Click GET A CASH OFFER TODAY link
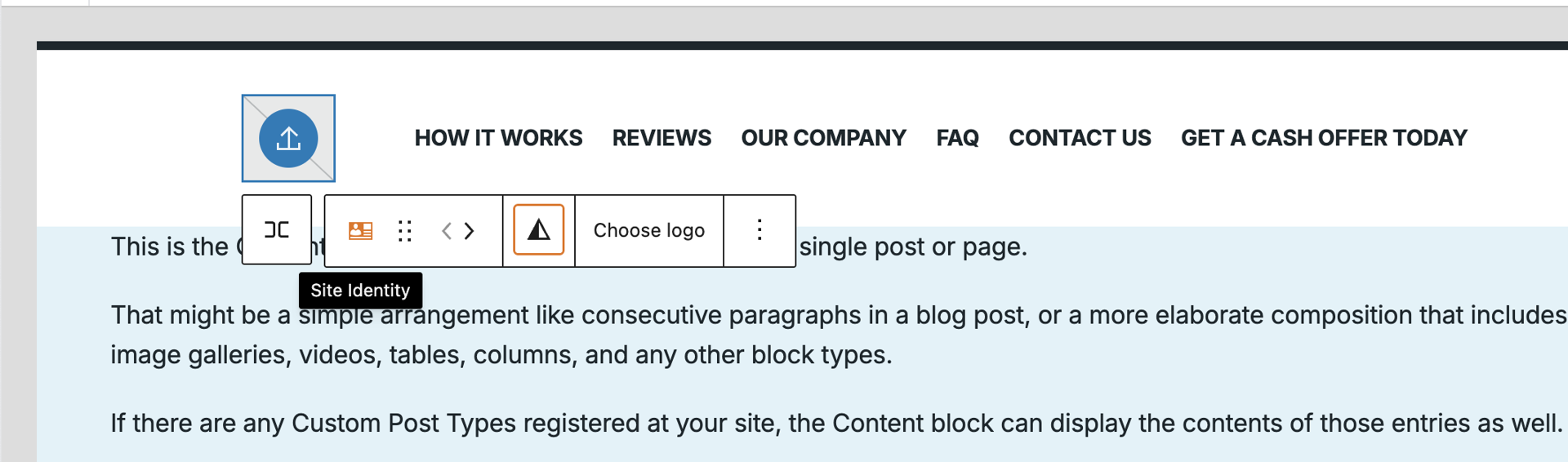Image resolution: width=1568 pixels, height=462 pixels. pyautogui.click(x=1324, y=138)
